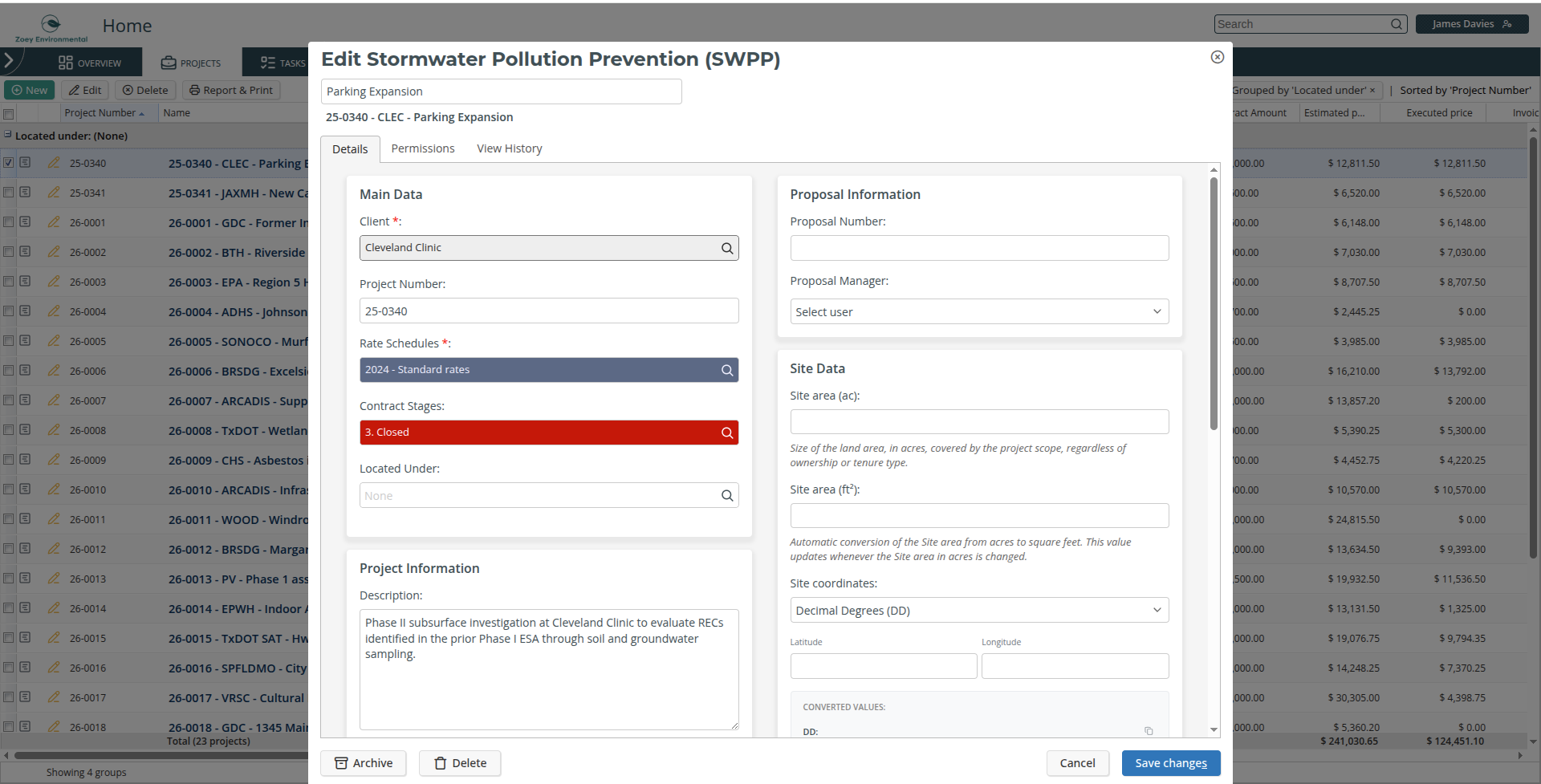Check the 26-0004 row checkbox

pyautogui.click(x=9, y=311)
